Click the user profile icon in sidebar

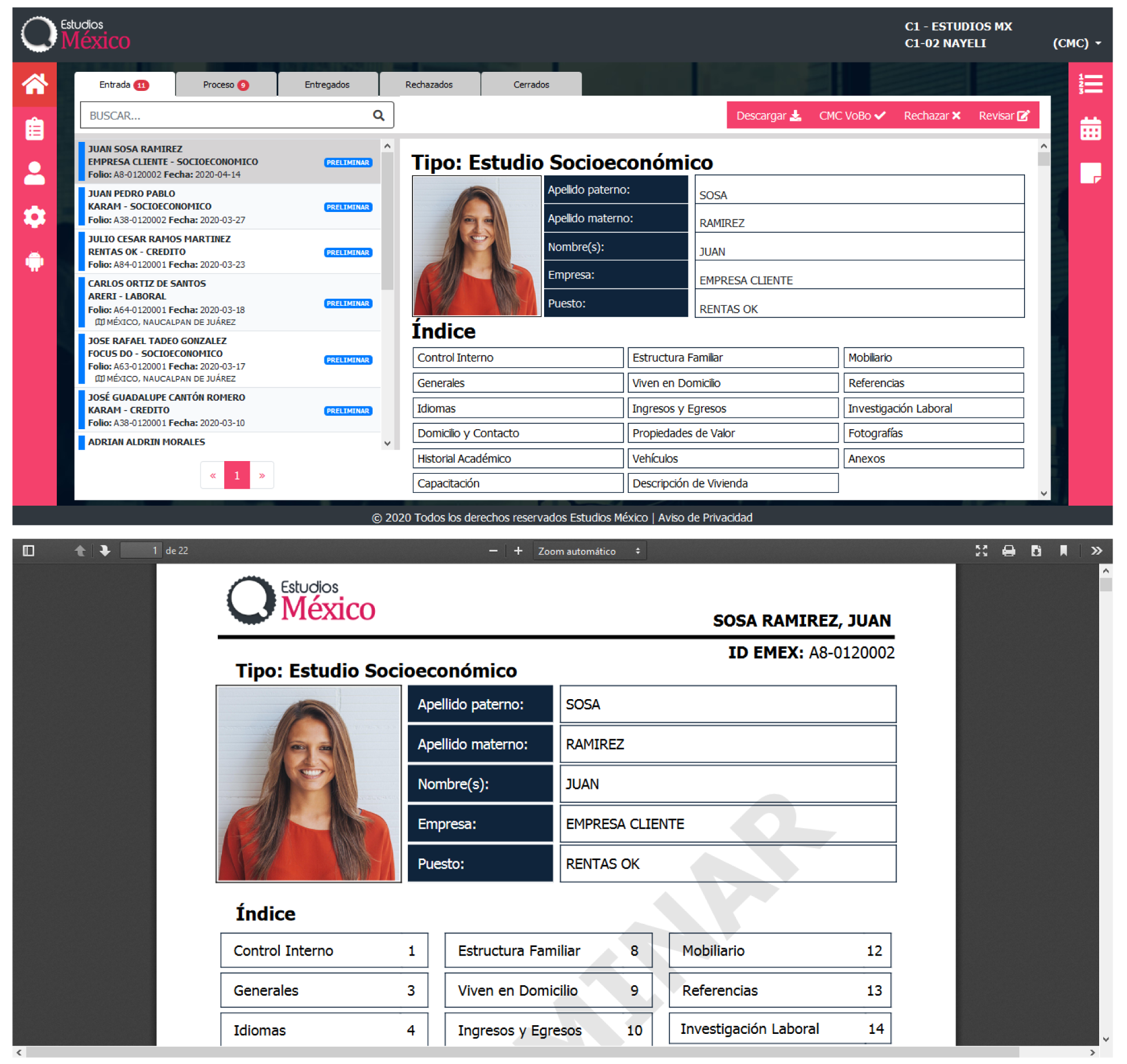35,173
